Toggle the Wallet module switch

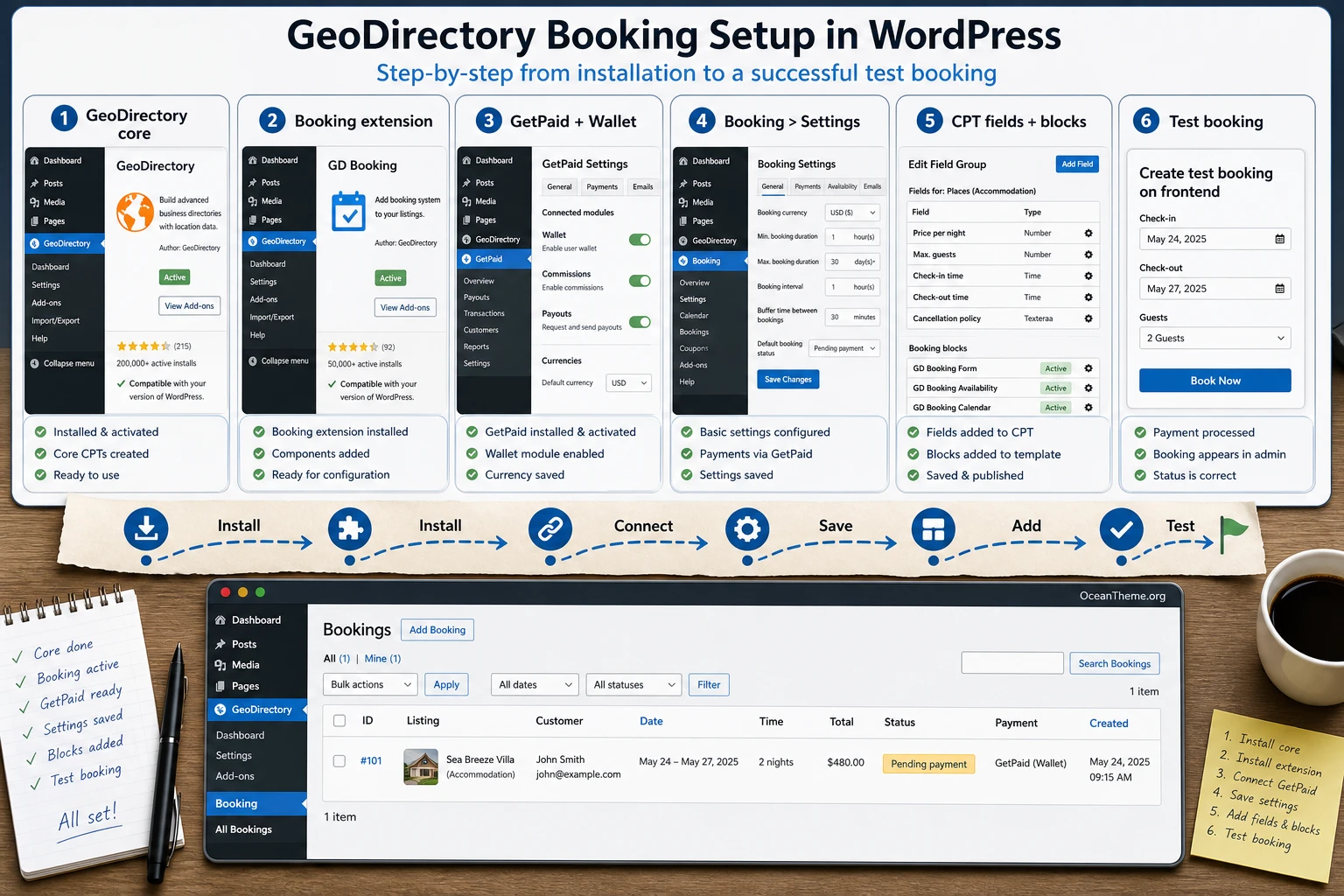(x=640, y=240)
